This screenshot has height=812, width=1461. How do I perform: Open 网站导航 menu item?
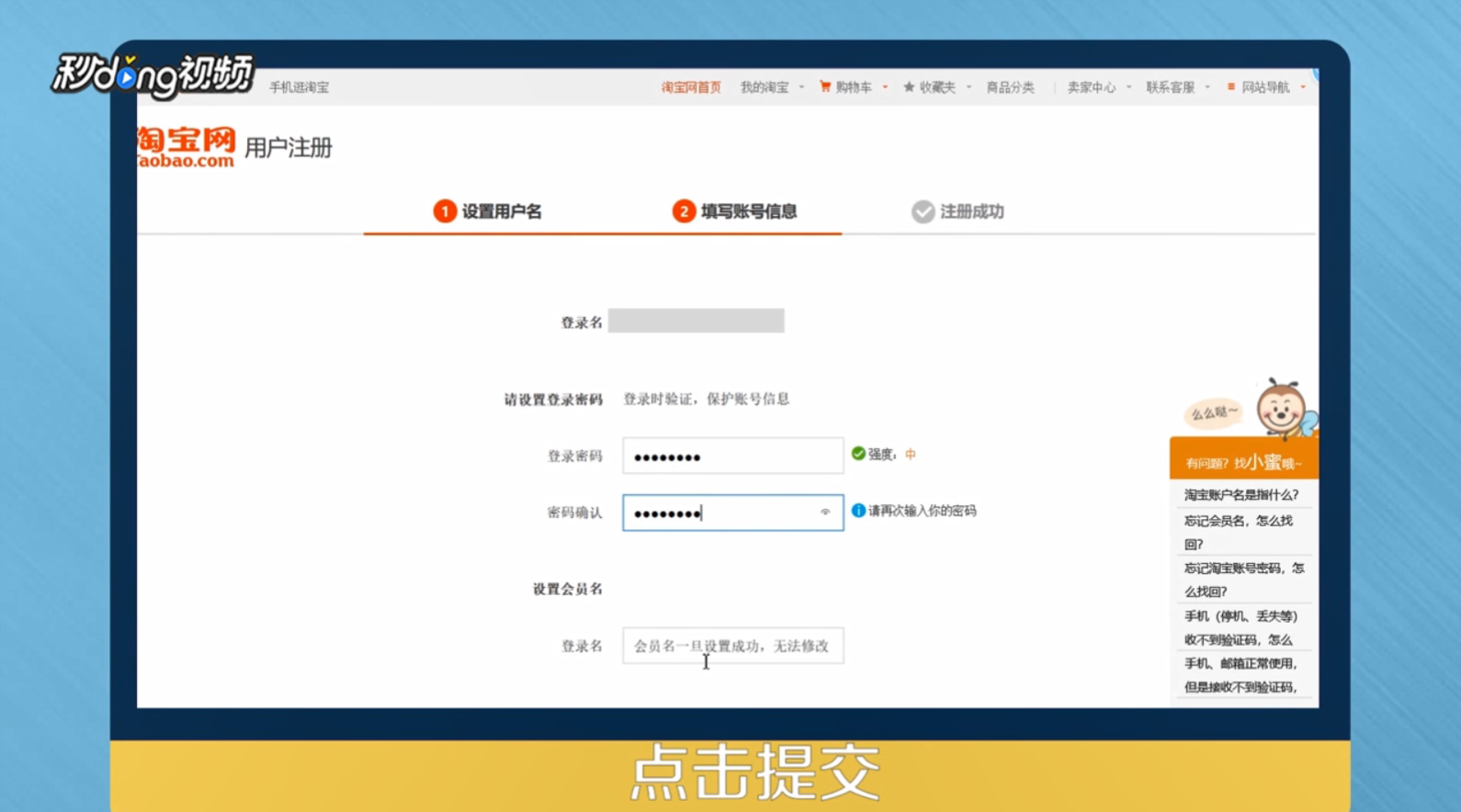(1265, 87)
